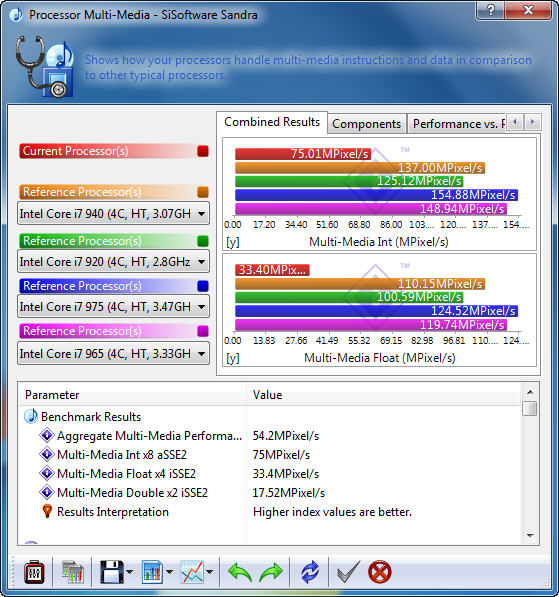Open the Intel Core i7 965 dropdown
The width and height of the screenshot is (559, 597).
tap(113, 353)
